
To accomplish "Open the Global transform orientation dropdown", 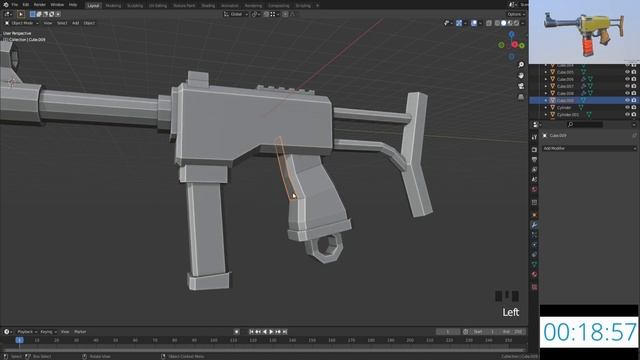I will pos(236,14).
